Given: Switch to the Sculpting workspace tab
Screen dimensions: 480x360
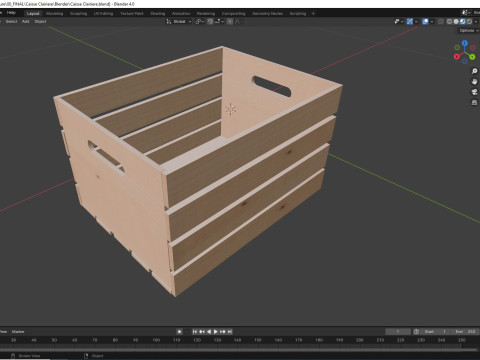Looking at the screenshot, I should click(x=78, y=13).
